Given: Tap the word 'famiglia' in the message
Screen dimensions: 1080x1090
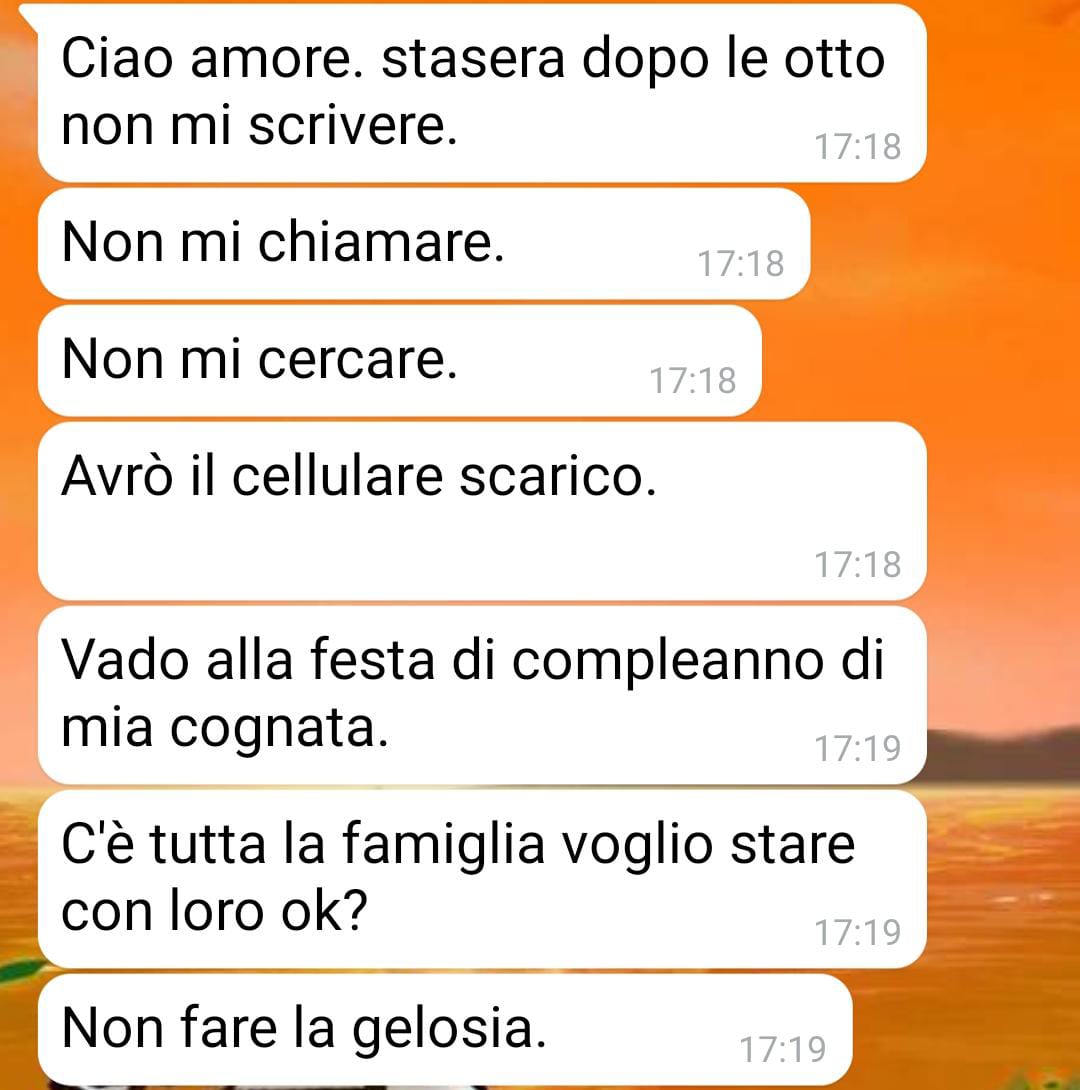Looking at the screenshot, I should pos(443,846).
